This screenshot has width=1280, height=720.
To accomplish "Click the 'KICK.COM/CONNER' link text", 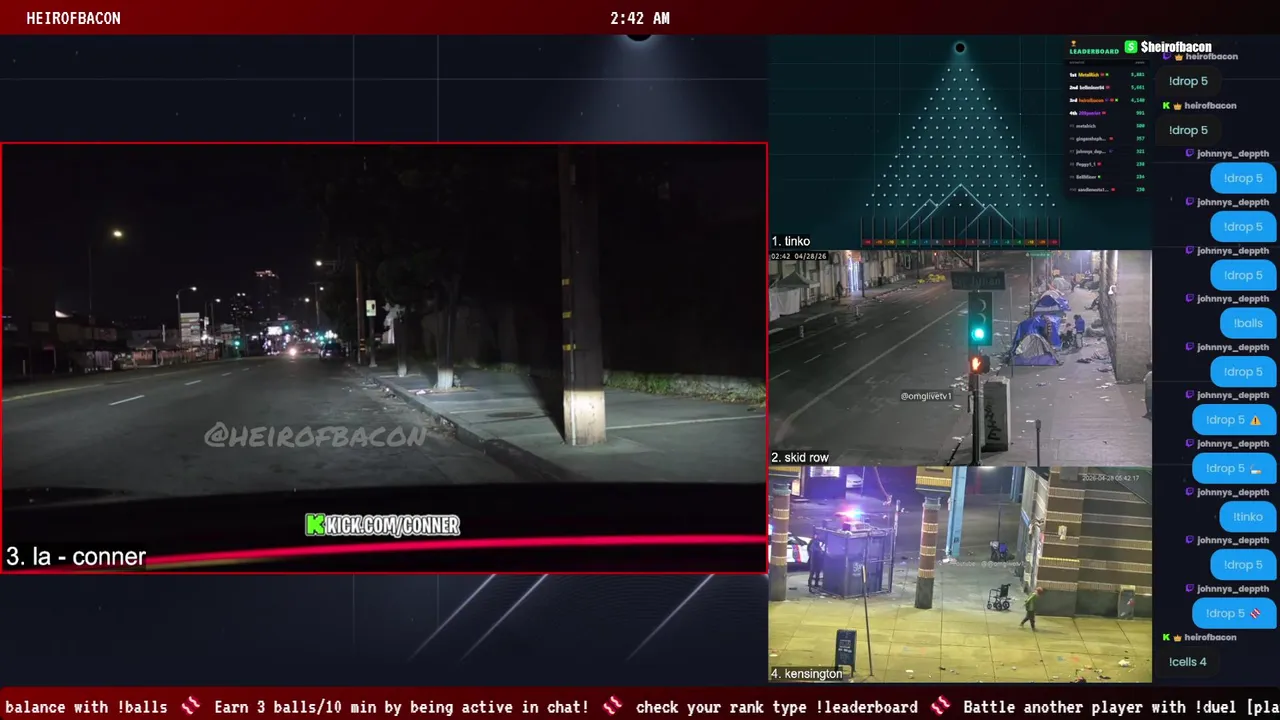I will 393,525.
